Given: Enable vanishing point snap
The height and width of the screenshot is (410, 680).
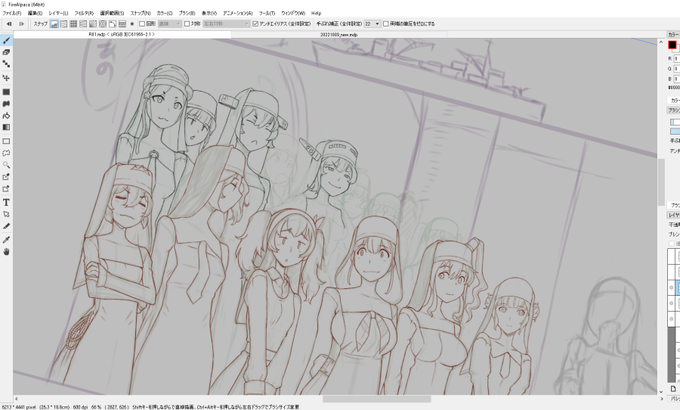Looking at the screenshot, I should pos(83,24).
